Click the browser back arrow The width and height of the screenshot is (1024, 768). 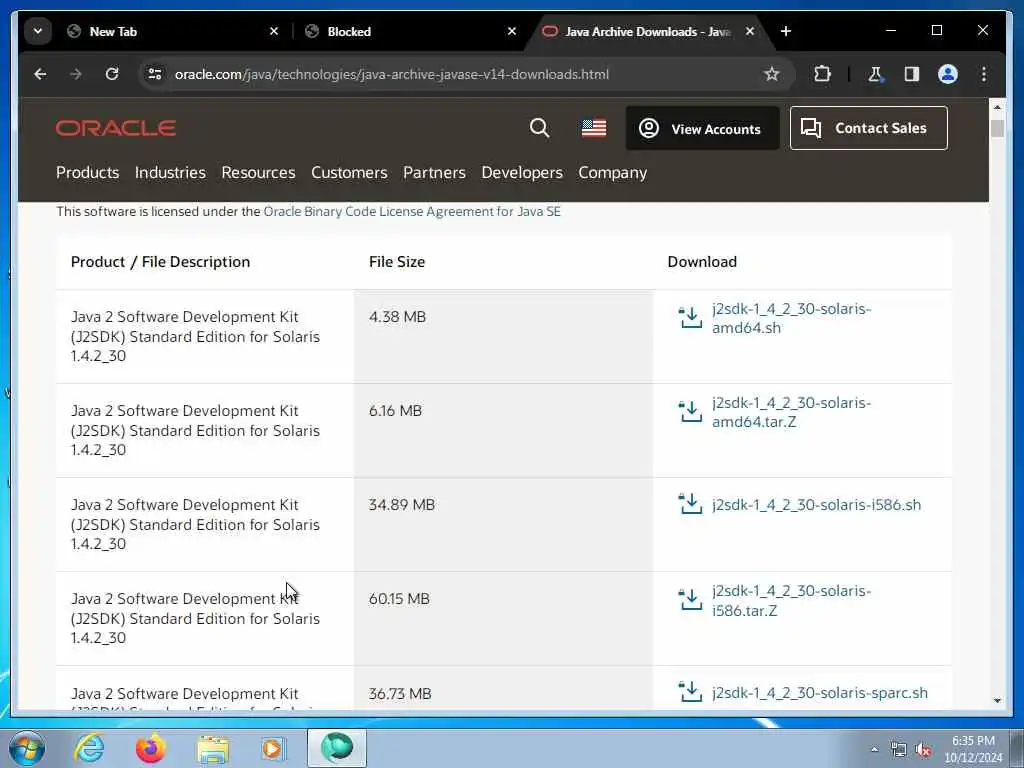(40, 74)
